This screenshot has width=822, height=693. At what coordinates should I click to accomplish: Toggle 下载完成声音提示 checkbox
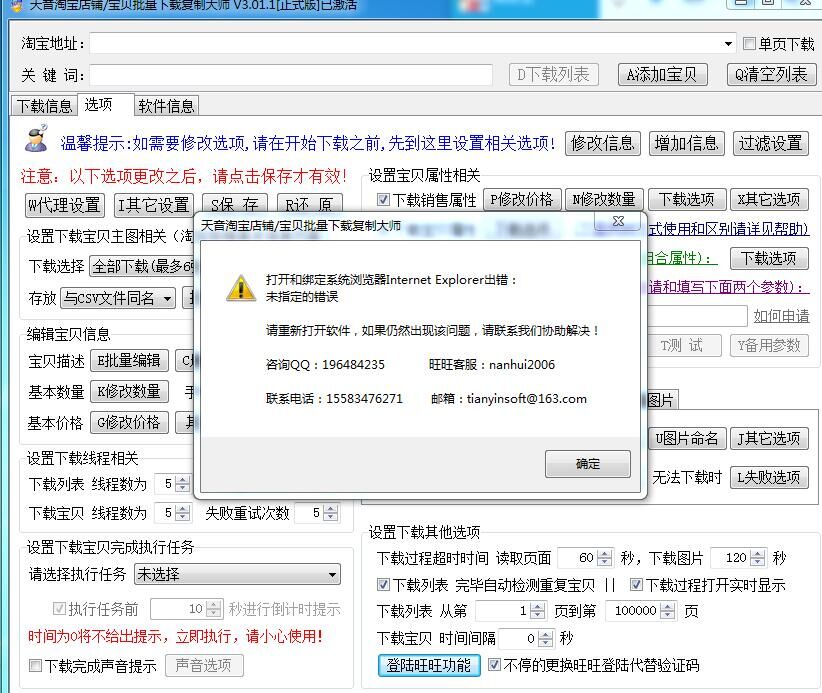click(x=36, y=666)
